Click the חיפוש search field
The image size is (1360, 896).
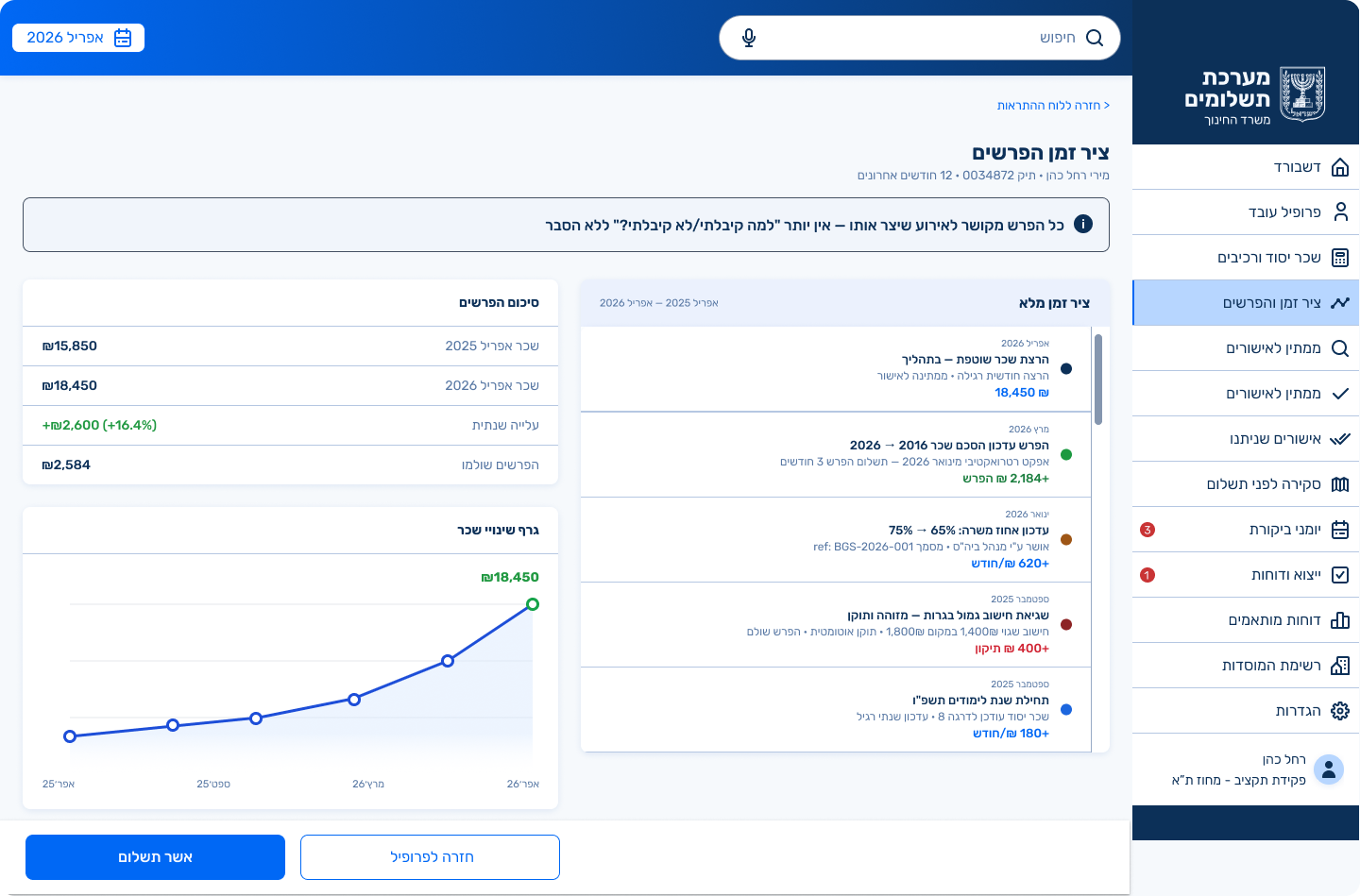point(919,38)
